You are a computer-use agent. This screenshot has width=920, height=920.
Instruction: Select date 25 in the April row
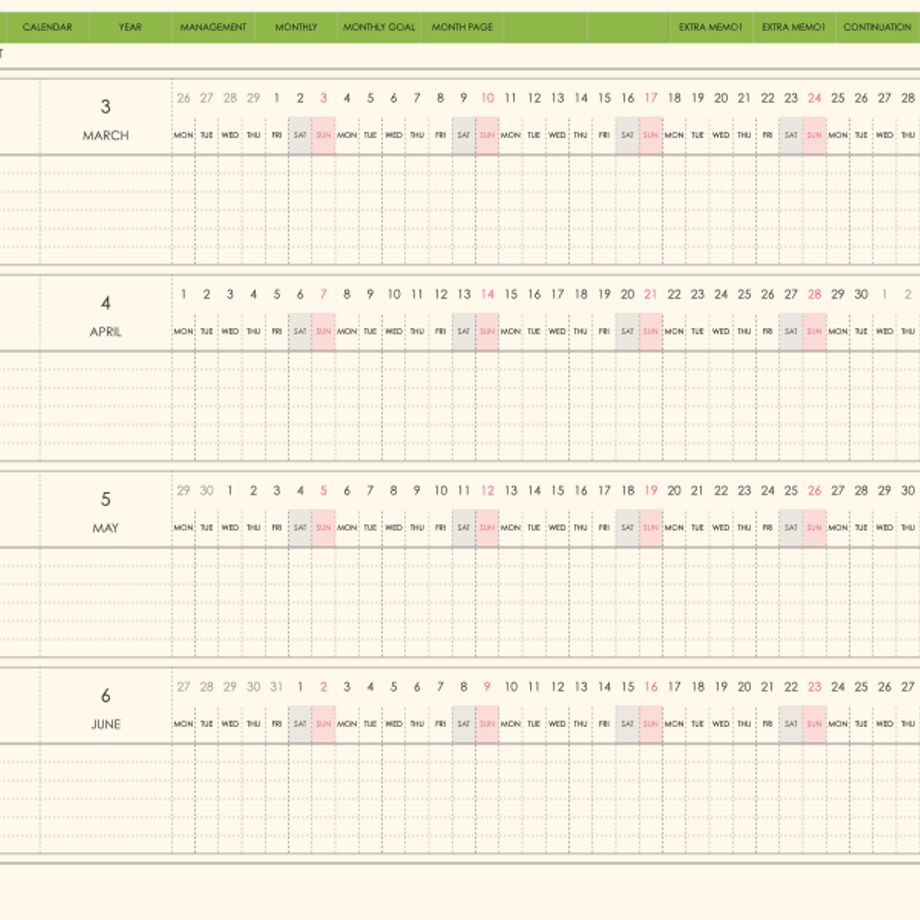744,295
